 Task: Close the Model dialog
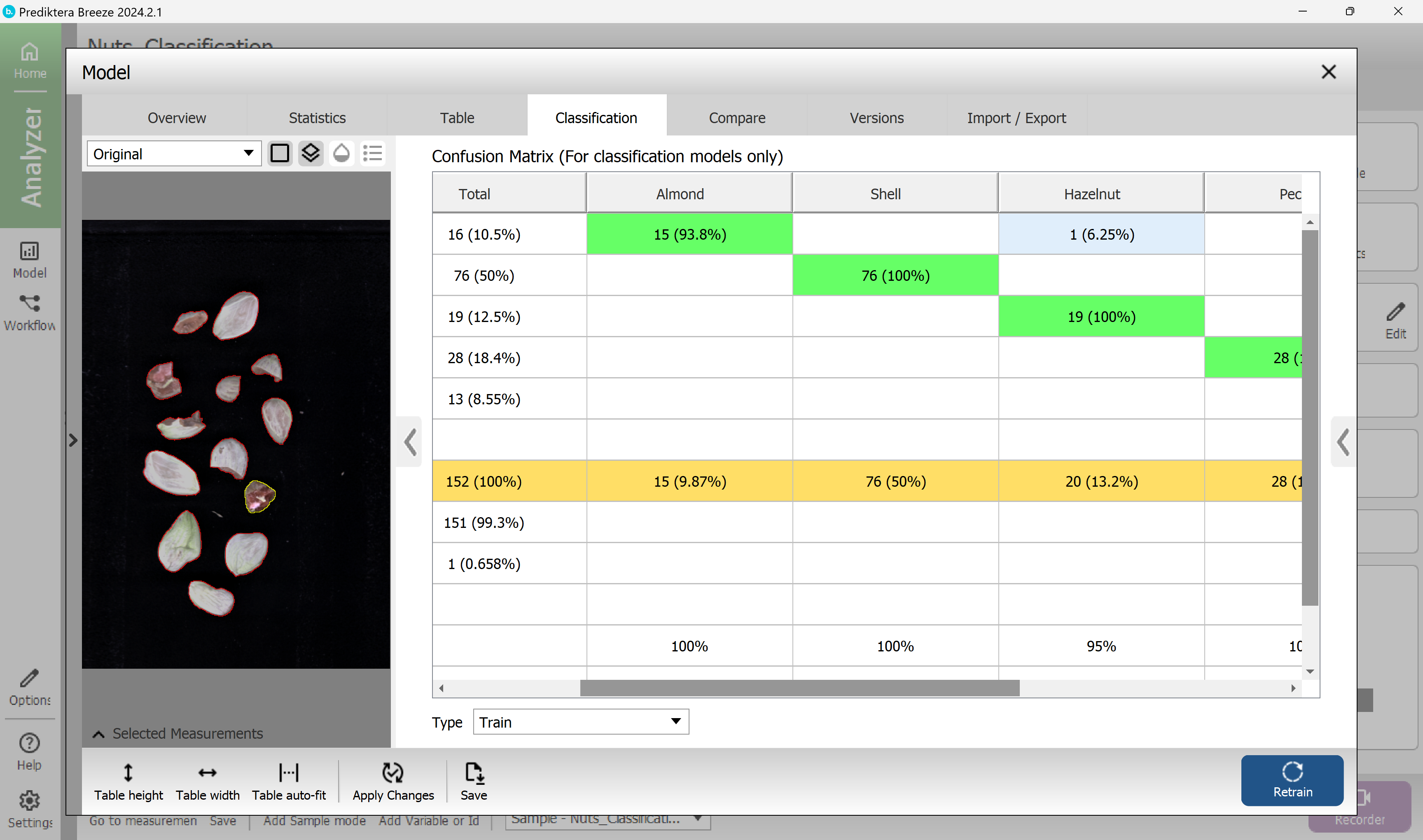tap(1328, 72)
